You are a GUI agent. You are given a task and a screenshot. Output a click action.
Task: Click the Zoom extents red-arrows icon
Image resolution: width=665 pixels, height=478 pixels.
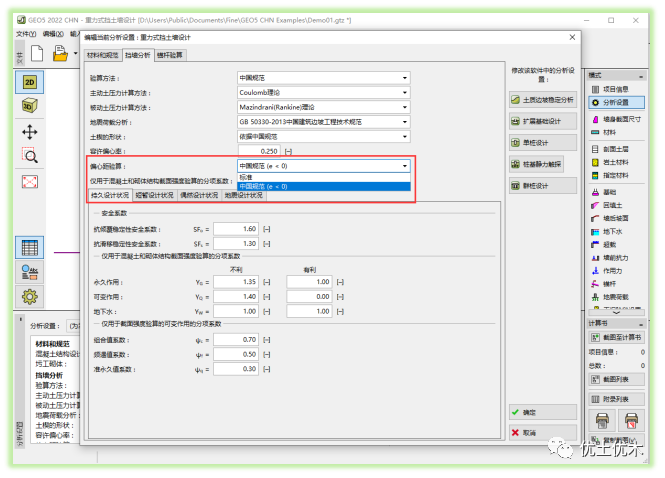coord(30,182)
